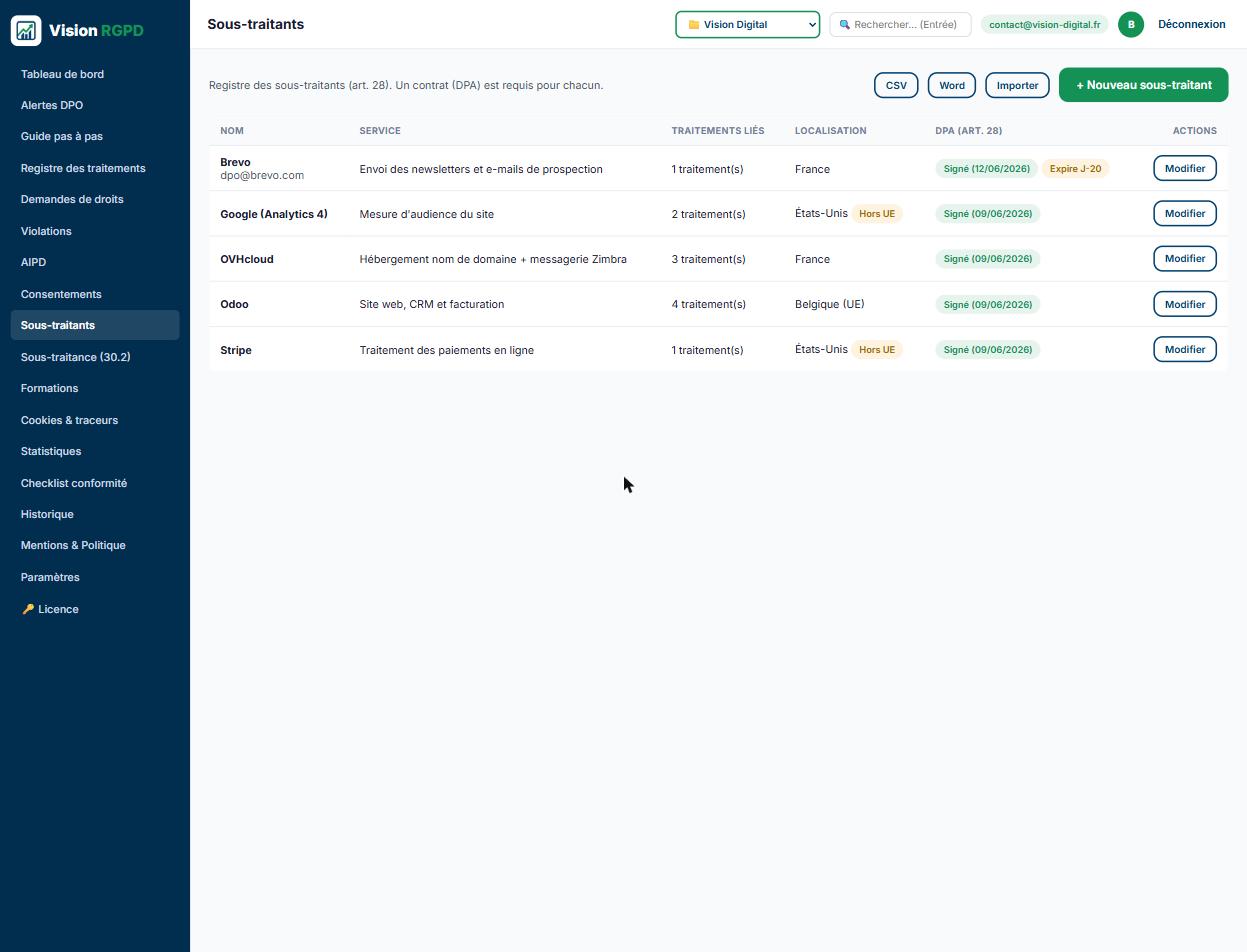
Task: Click OVHcloud name cell
Action: 247,259
